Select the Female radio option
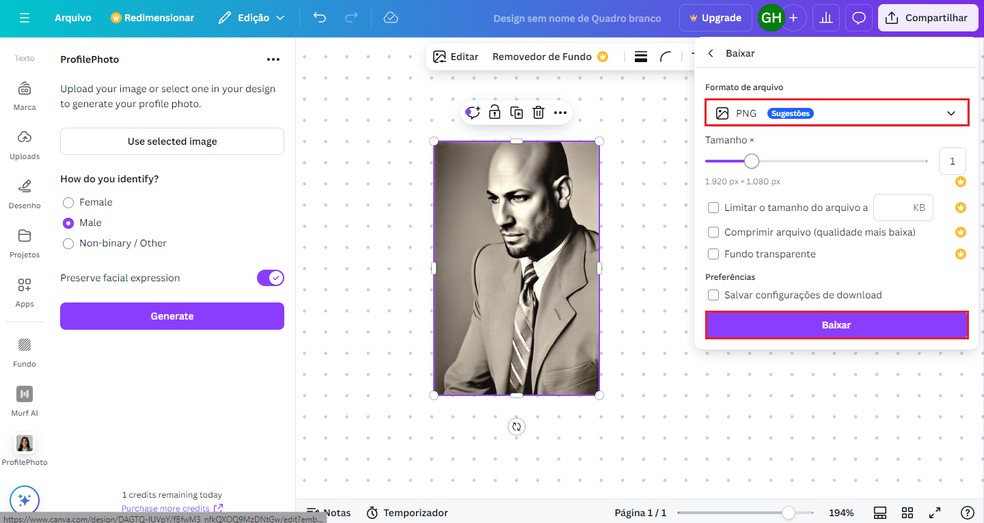 tap(68, 202)
